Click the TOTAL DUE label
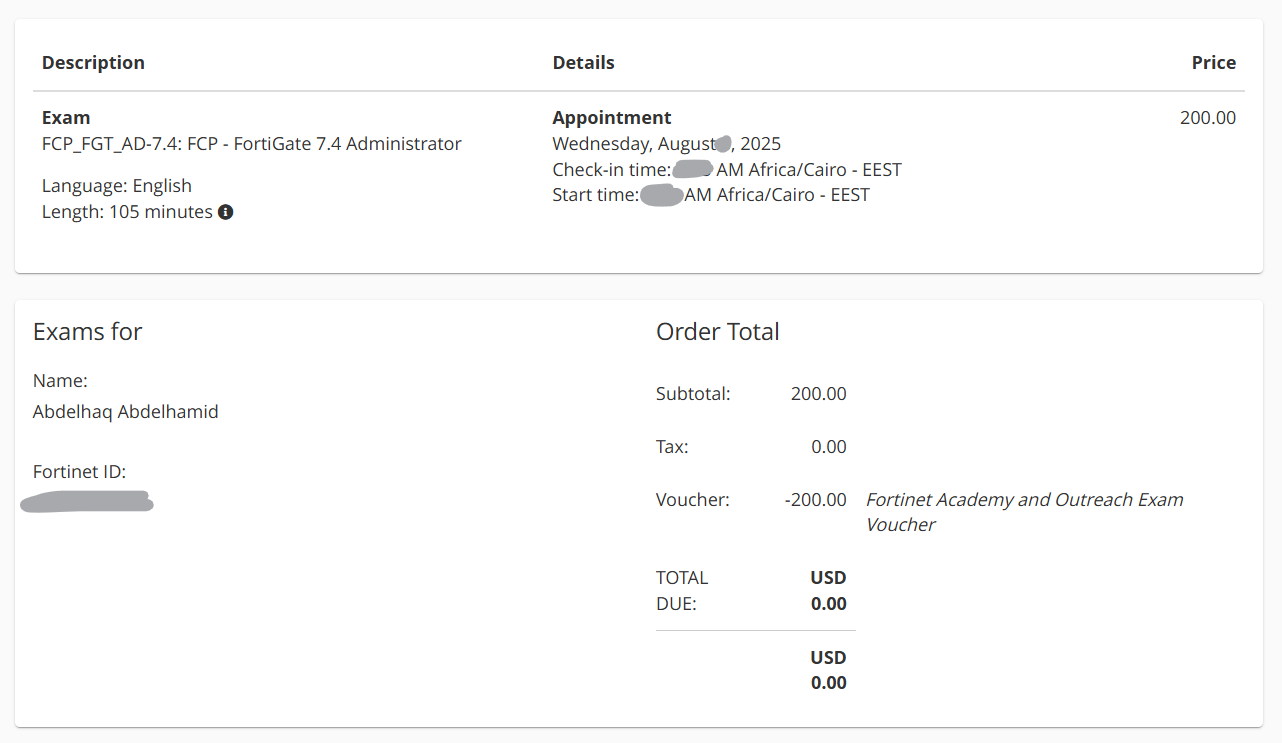Screen dimensions: 1282x743 point(682,591)
